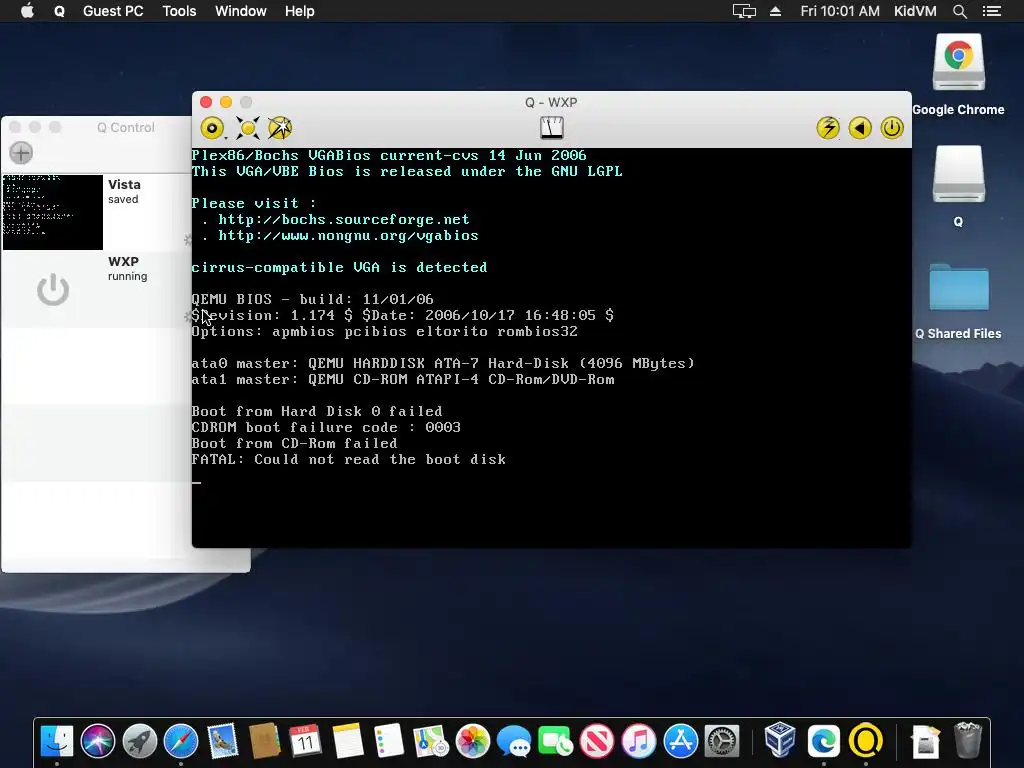Open Mail from the Dock
This screenshot has height=768, width=1024.
click(x=223, y=742)
